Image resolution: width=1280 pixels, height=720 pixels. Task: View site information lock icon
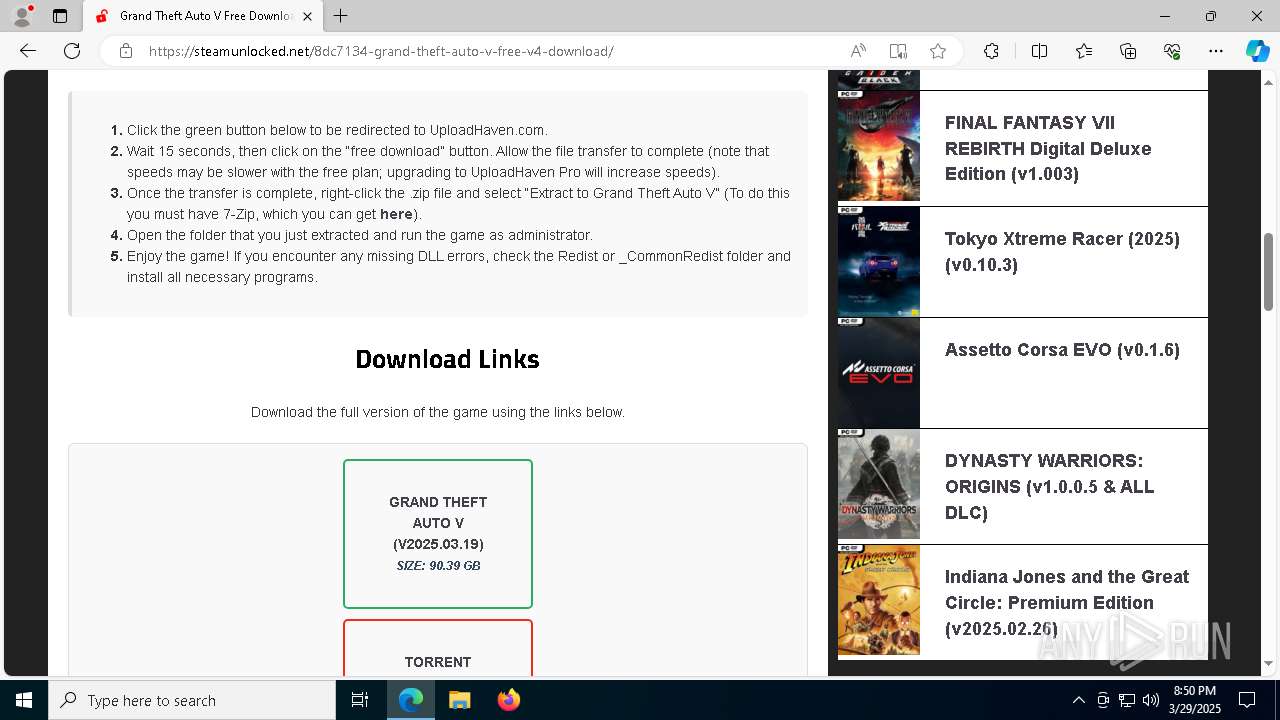pyautogui.click(x=126, y=51)
